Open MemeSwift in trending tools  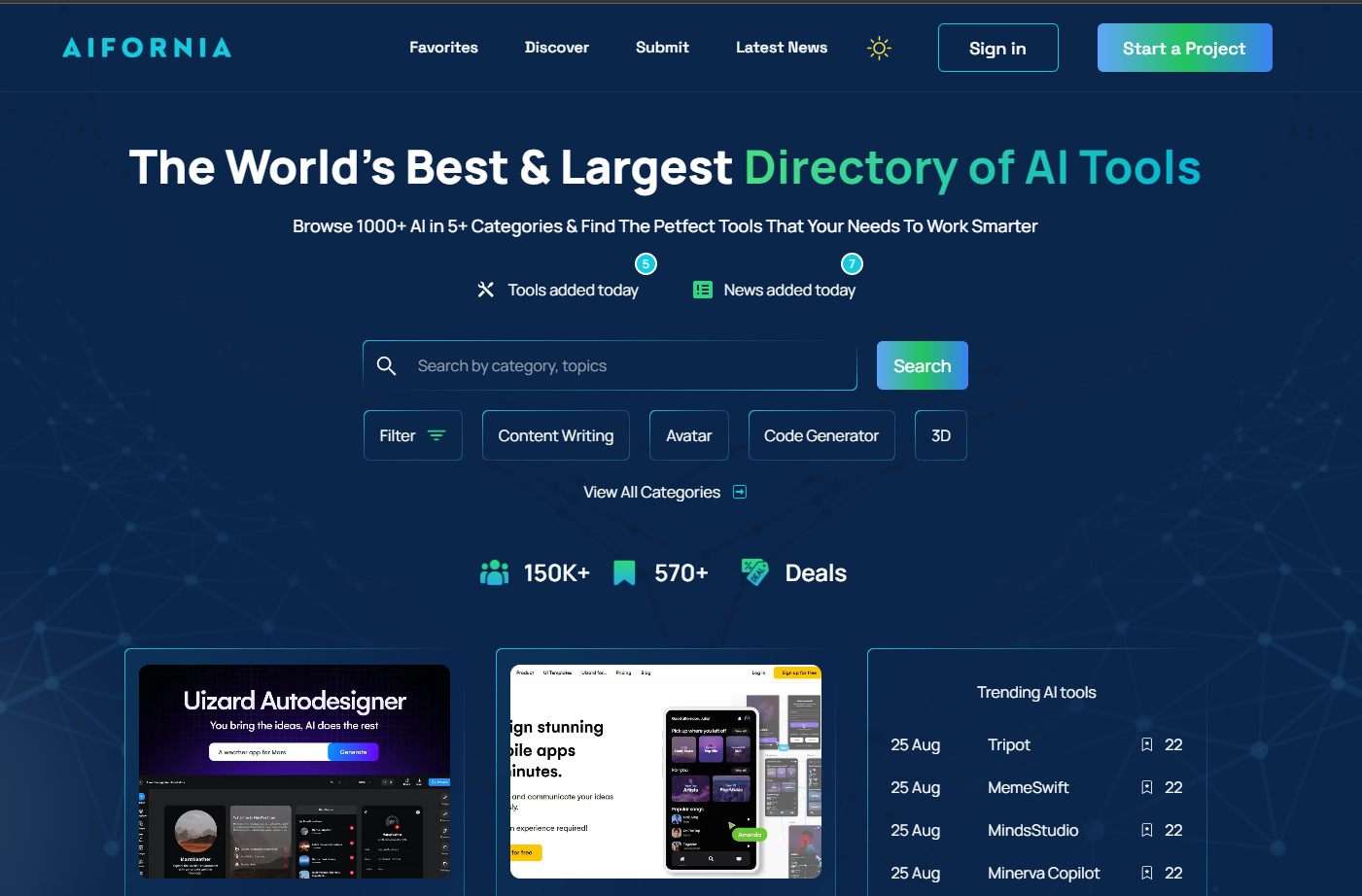point(1029,787)
